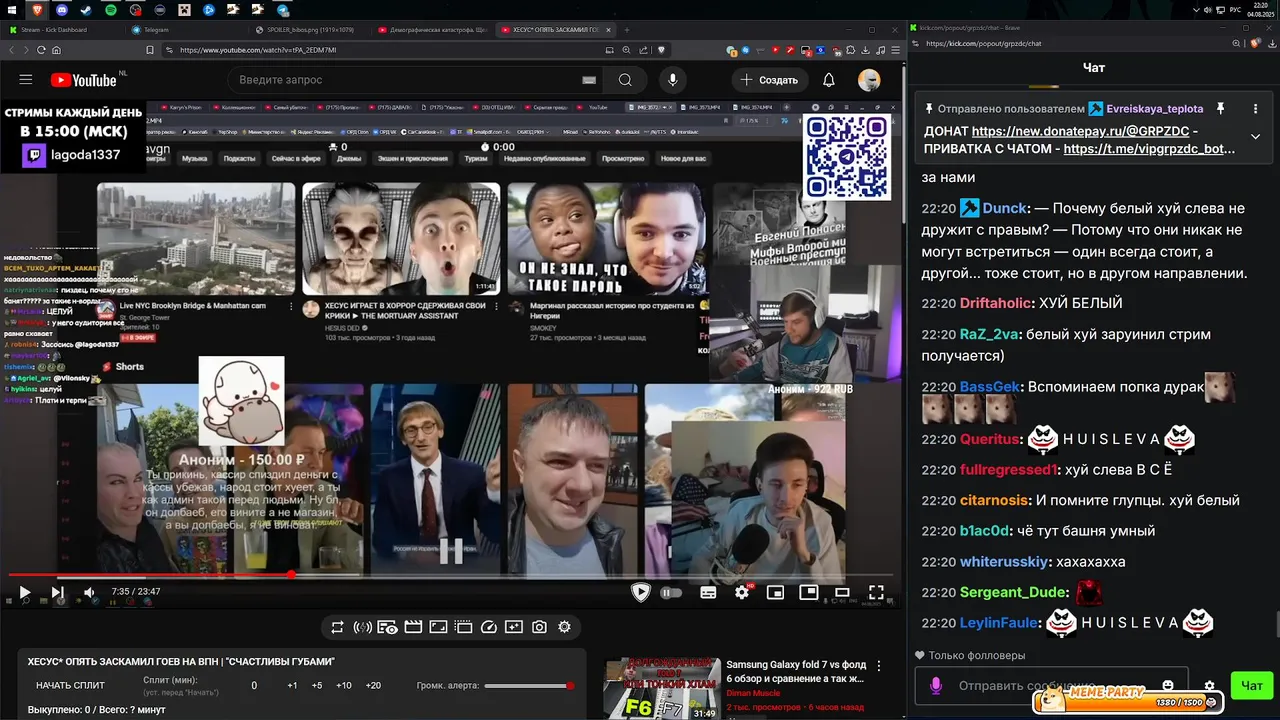The width and height of the screenshot is (1280, 720).
Task: Add +1 minute to split
Action: [x=292, y=686]
